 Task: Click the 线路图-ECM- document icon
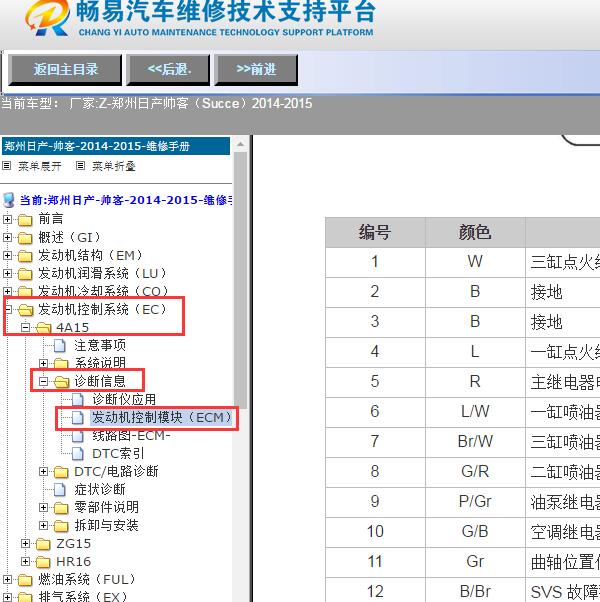(78, 436)
